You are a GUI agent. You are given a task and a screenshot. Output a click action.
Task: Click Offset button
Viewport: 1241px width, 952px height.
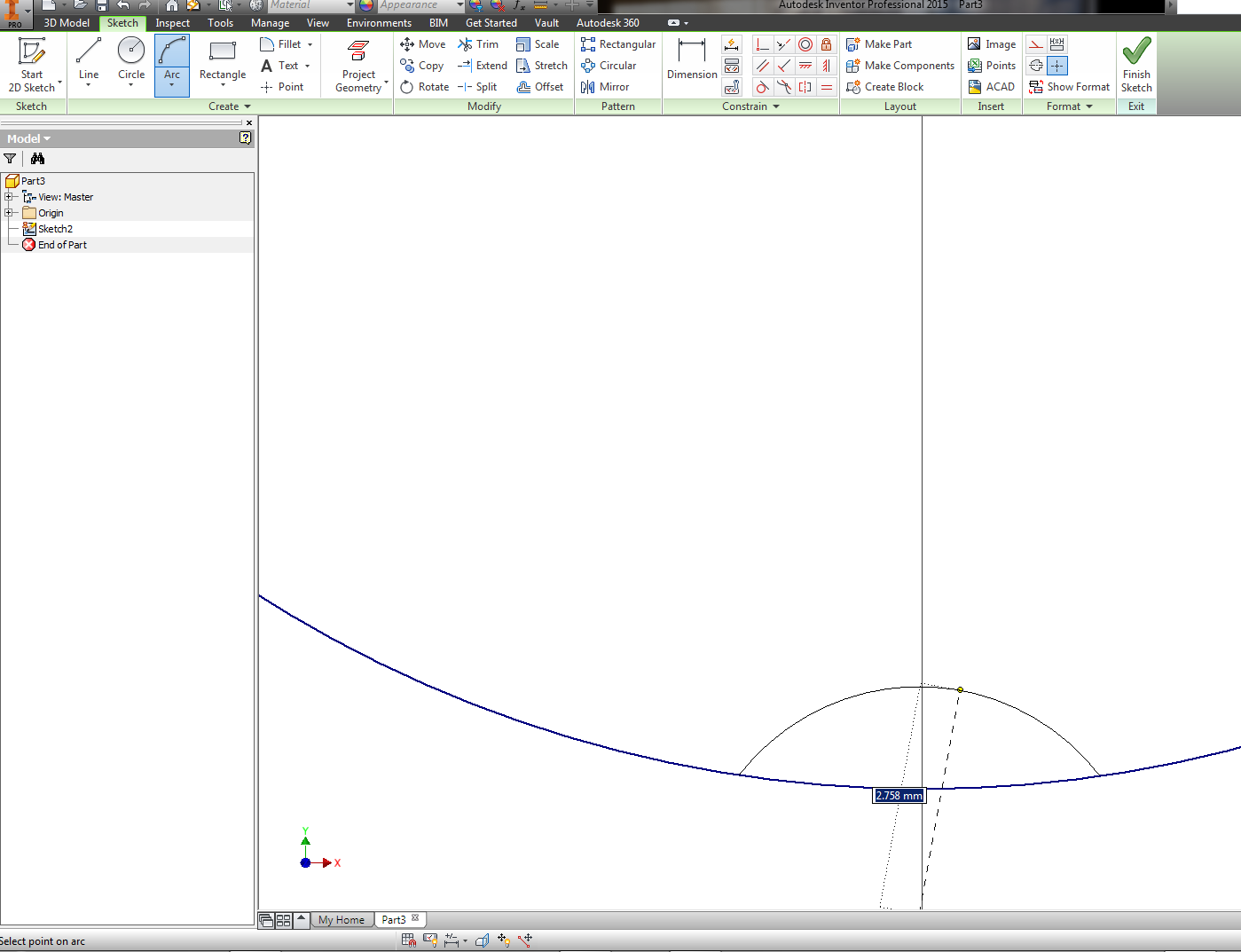tap(540, 87)
